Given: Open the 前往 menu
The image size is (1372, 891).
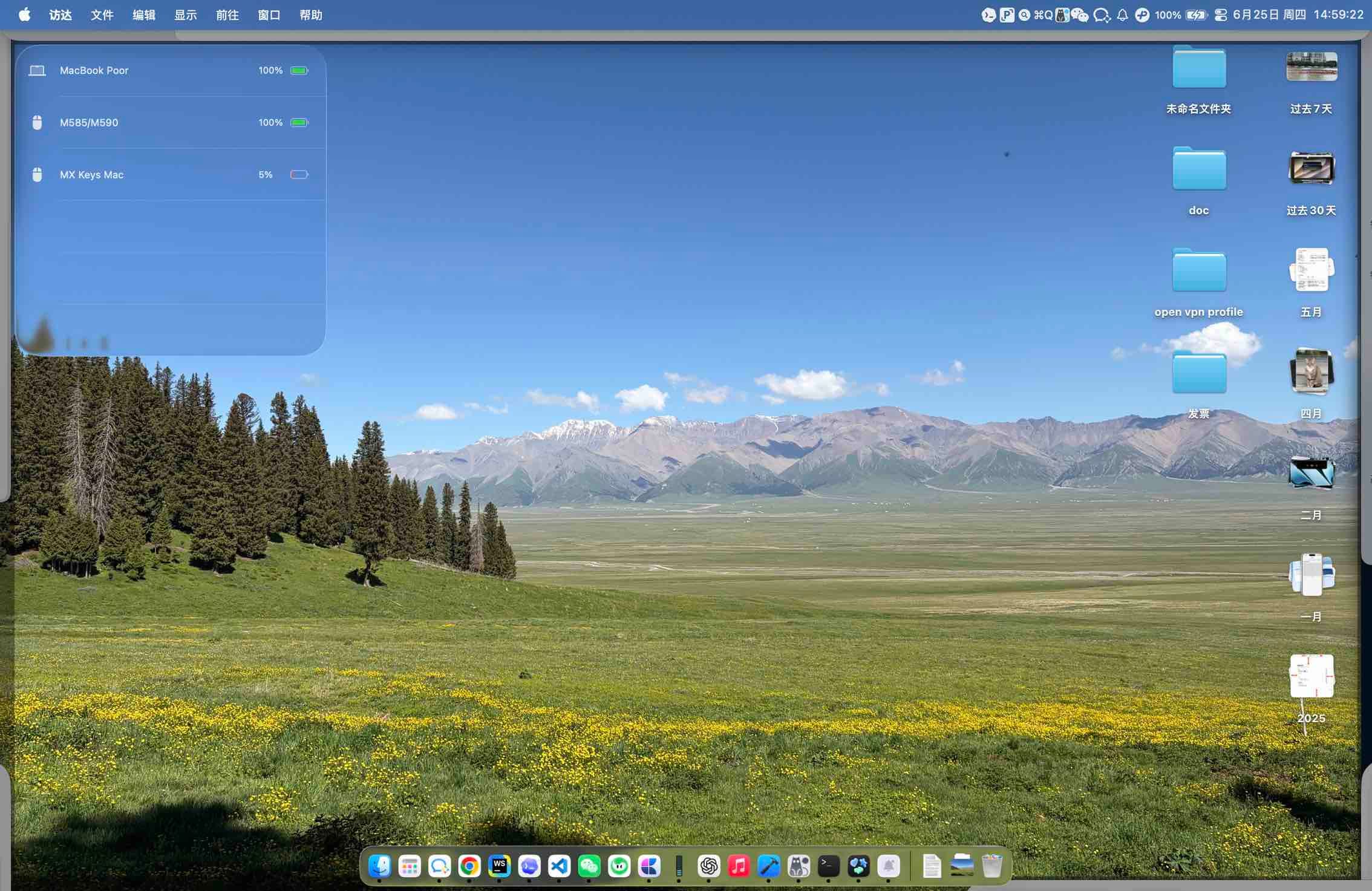Looking at the screenshot, I should coord(227,15).
